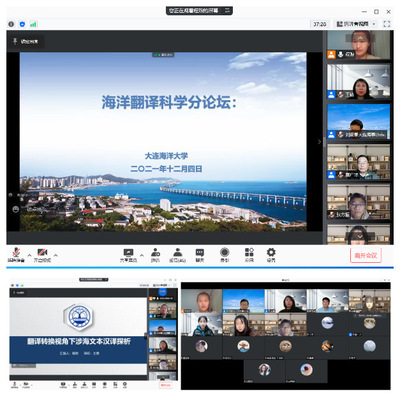
Task: Expand audio options arrow beside microphone
Action: pyautogui.click(x=29, y=255)
